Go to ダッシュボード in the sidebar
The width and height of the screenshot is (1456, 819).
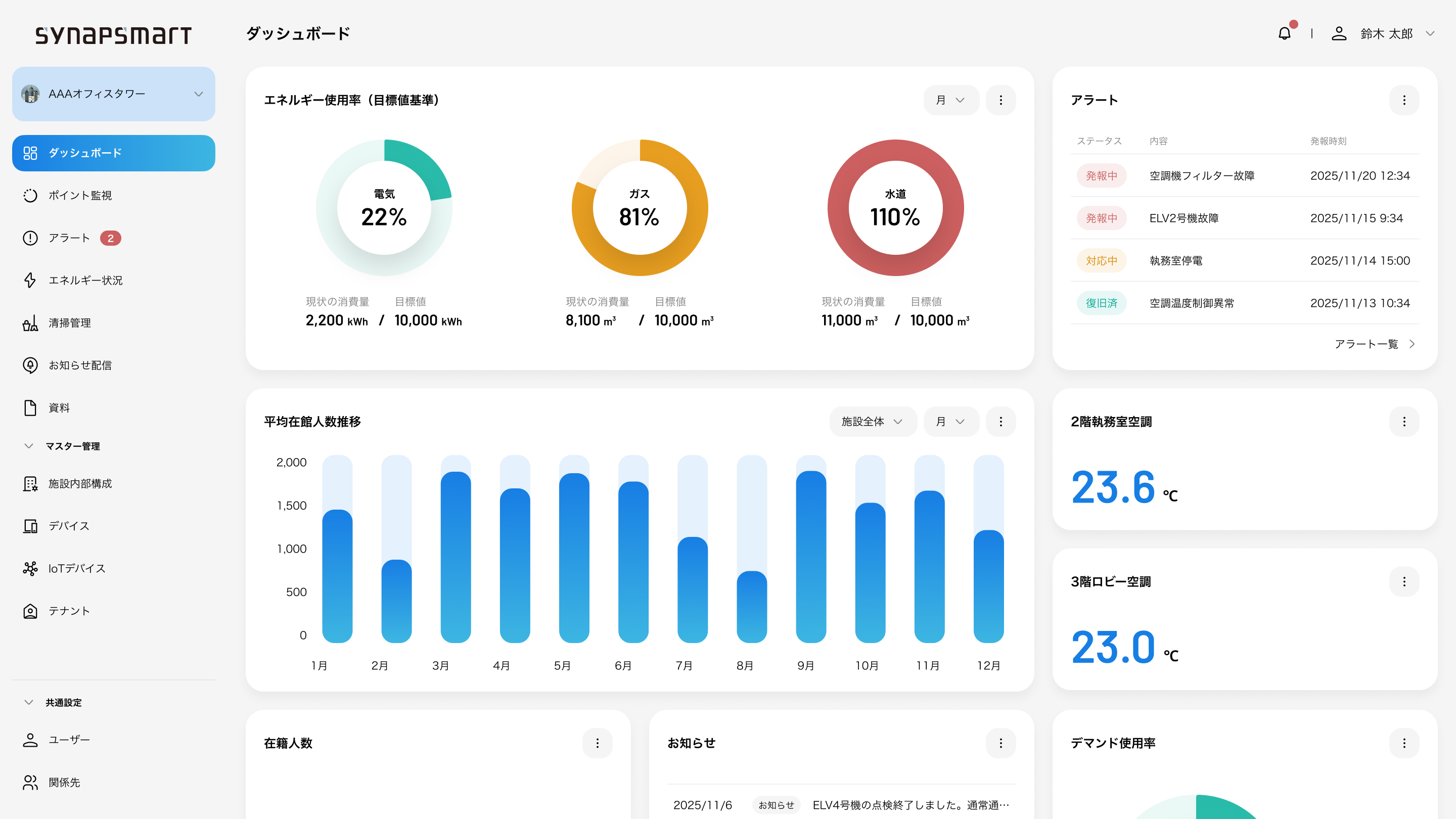coord(114,153)
